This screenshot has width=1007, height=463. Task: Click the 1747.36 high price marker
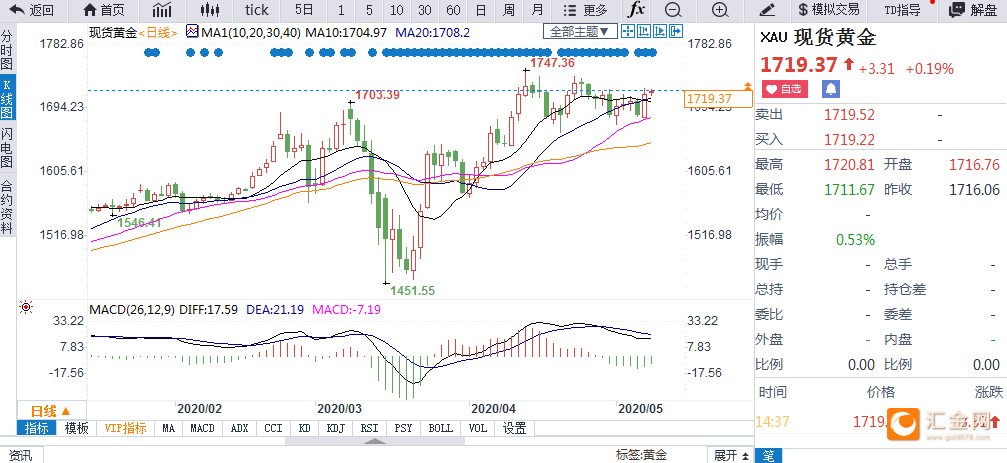552,63
